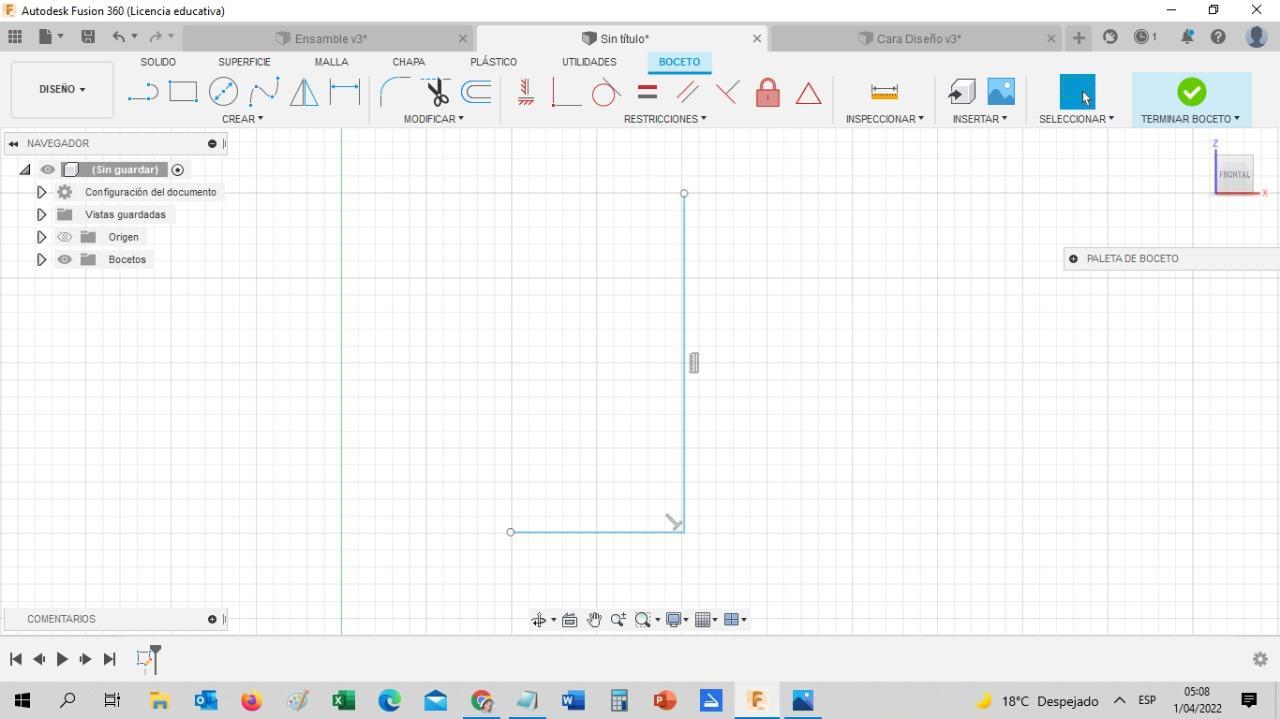Choose the Trim scissors tool

pyautogui.click(x=437, y=92)
